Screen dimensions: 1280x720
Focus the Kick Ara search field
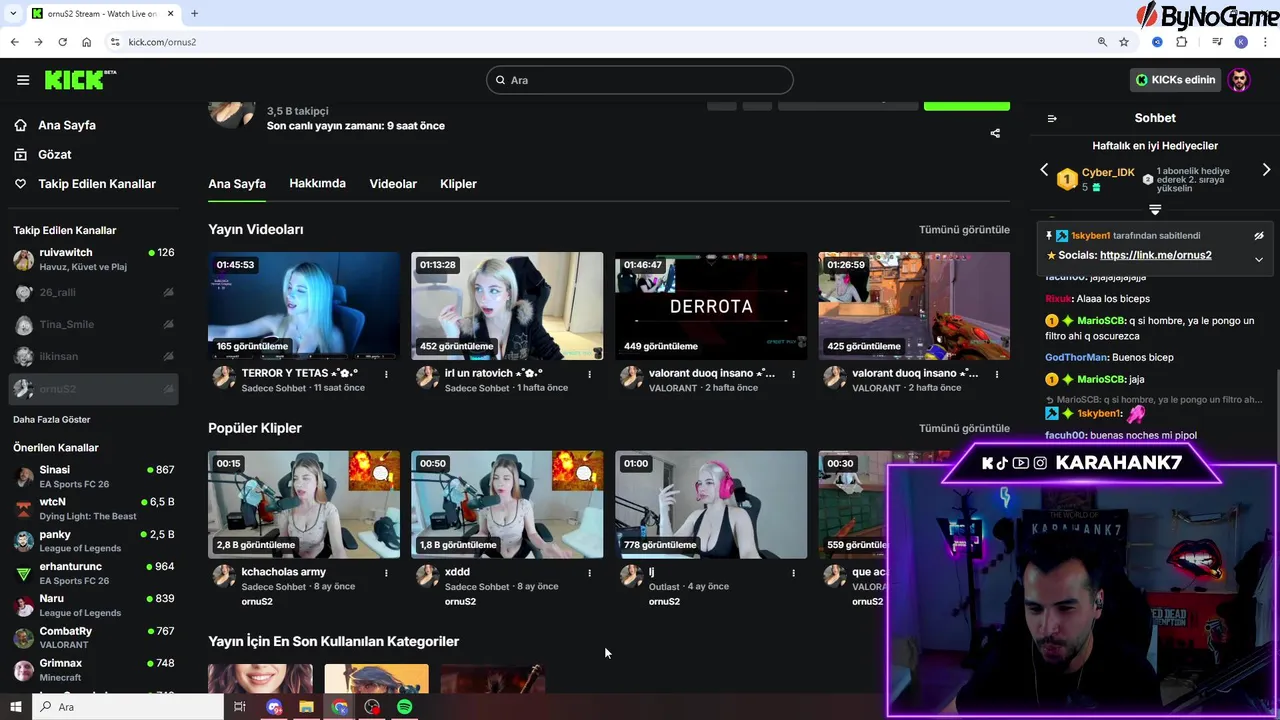640,80
